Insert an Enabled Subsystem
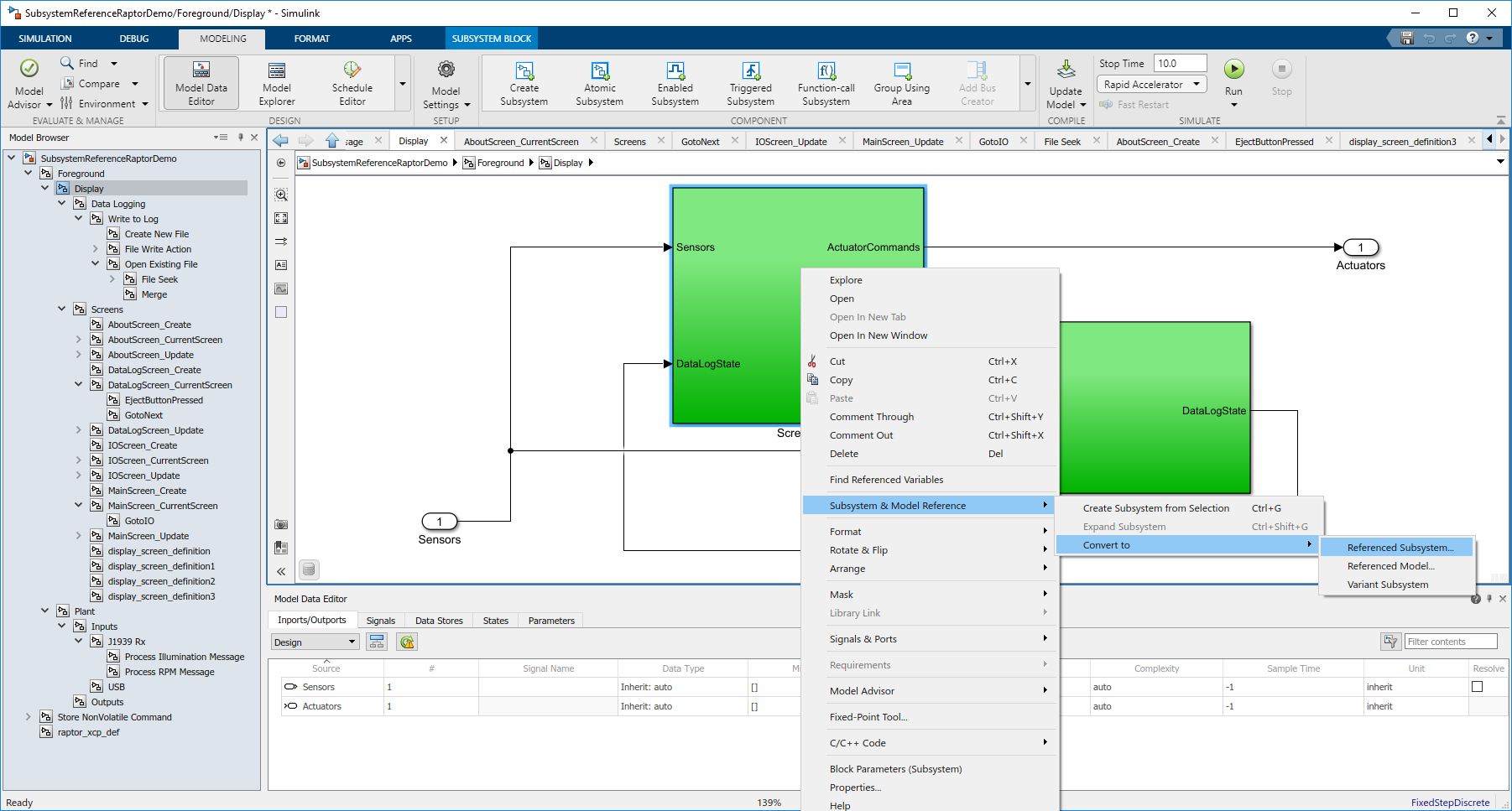 point(675,84)
